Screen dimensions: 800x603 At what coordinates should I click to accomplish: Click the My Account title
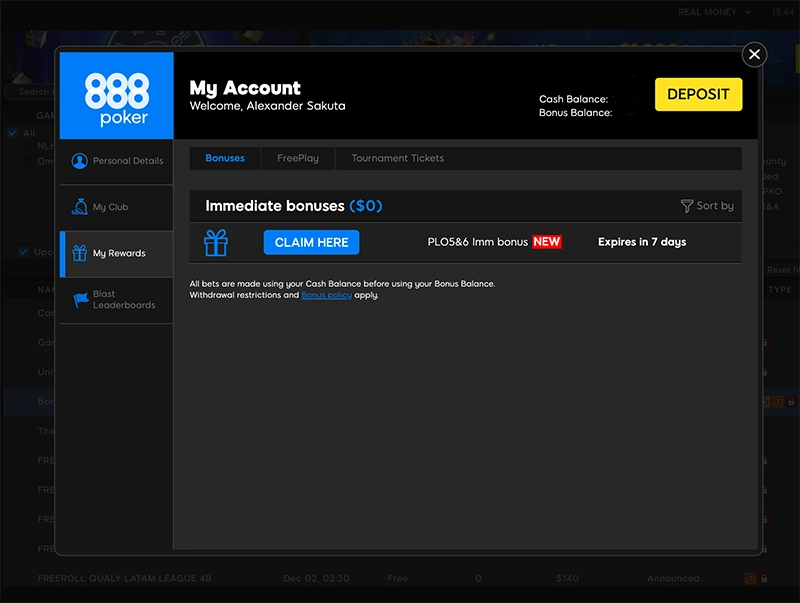[245, 88]
